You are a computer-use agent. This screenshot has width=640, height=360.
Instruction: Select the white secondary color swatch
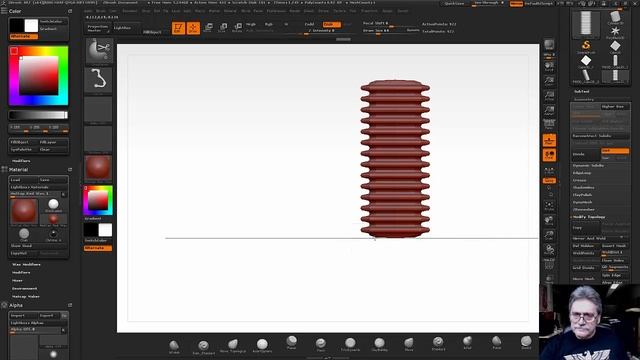pos(31,25)
